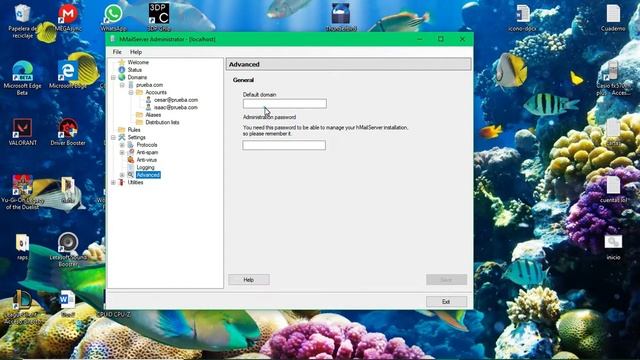The width and height of the screenshot is (640, 360).
Task: Select the Status tree entry label
Action: (x=135, y=70)
